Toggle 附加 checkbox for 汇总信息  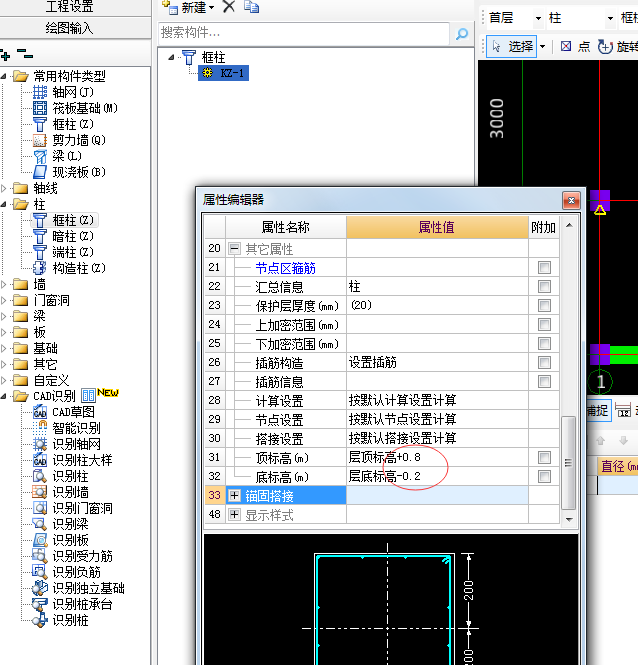544,287
